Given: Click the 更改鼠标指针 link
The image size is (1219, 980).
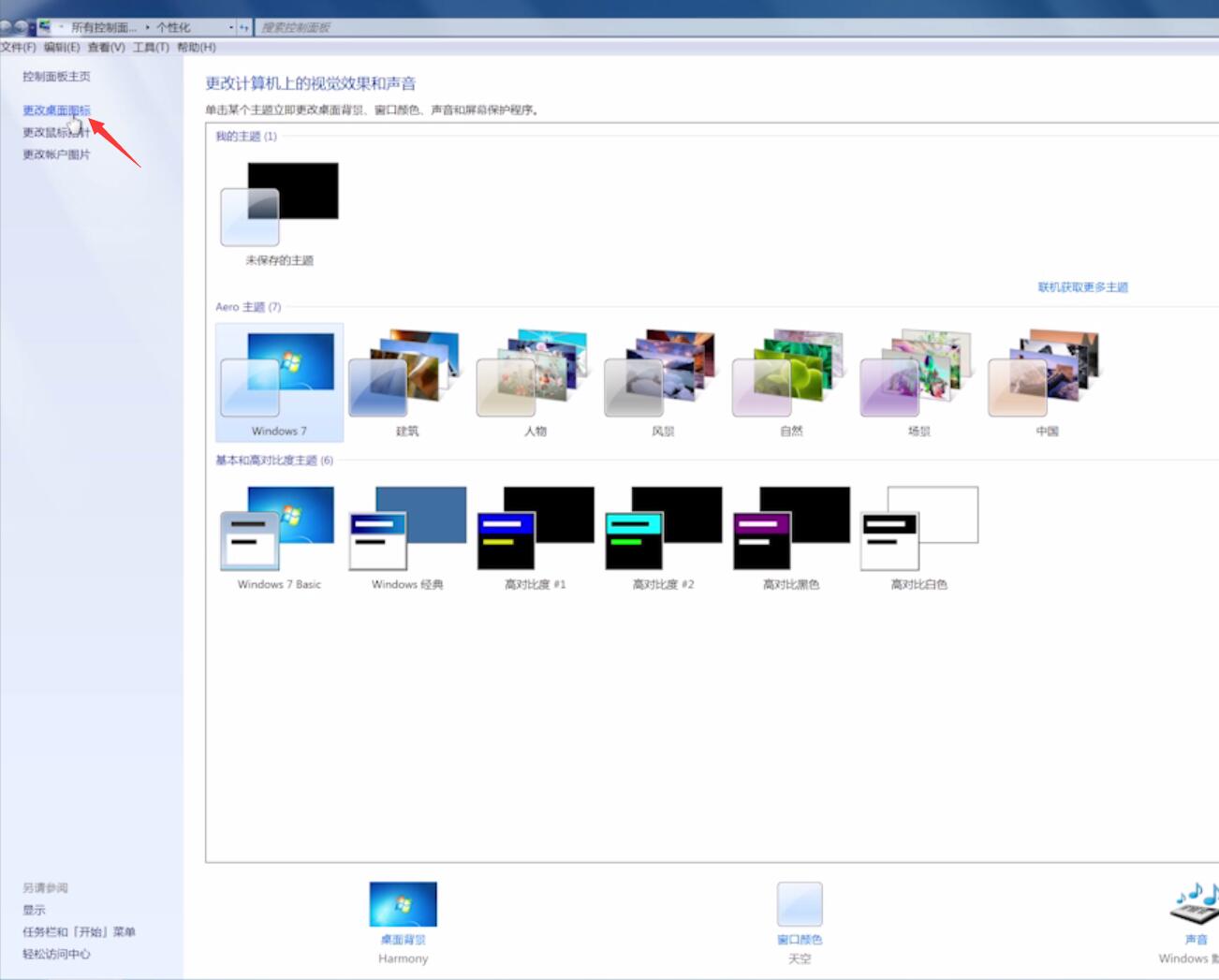Looking at the screenshot, I should coord(56,132).
